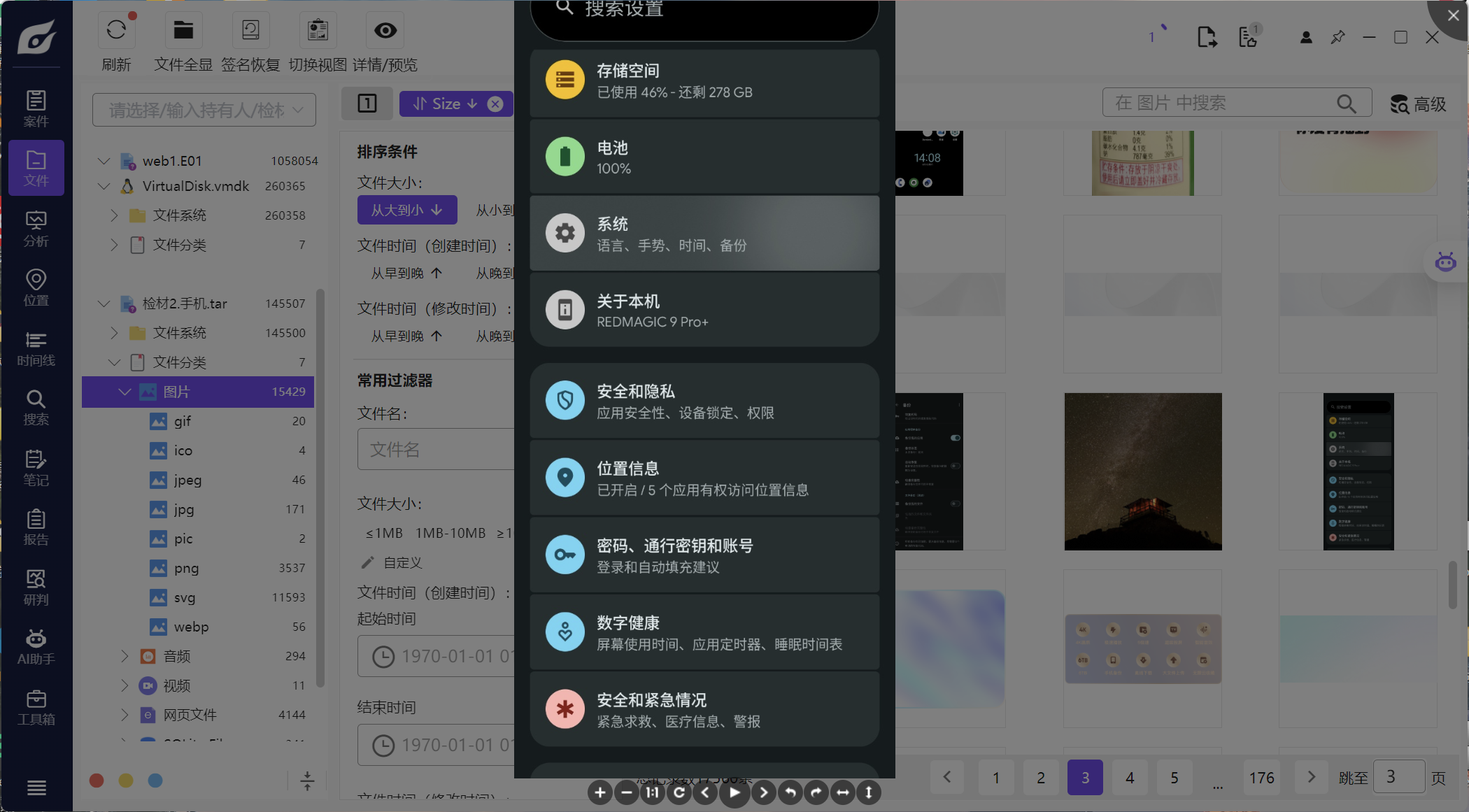Screen dimensions: 1469x812
Task: Open the 笔记 sidebar section
Action: (x=36, y=467)
